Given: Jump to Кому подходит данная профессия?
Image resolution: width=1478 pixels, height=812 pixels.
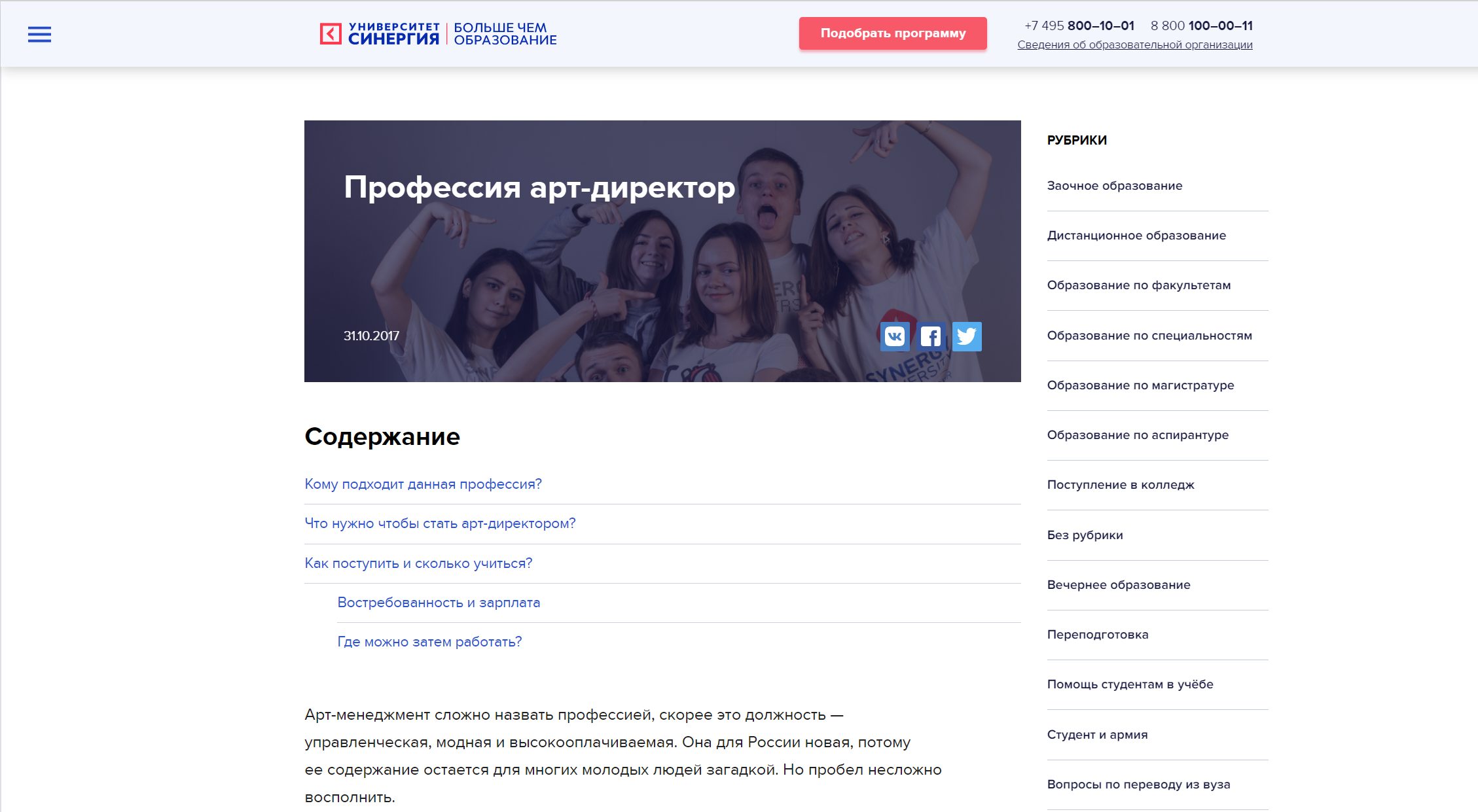Looking at the screenshot, I should coord(424,484).
